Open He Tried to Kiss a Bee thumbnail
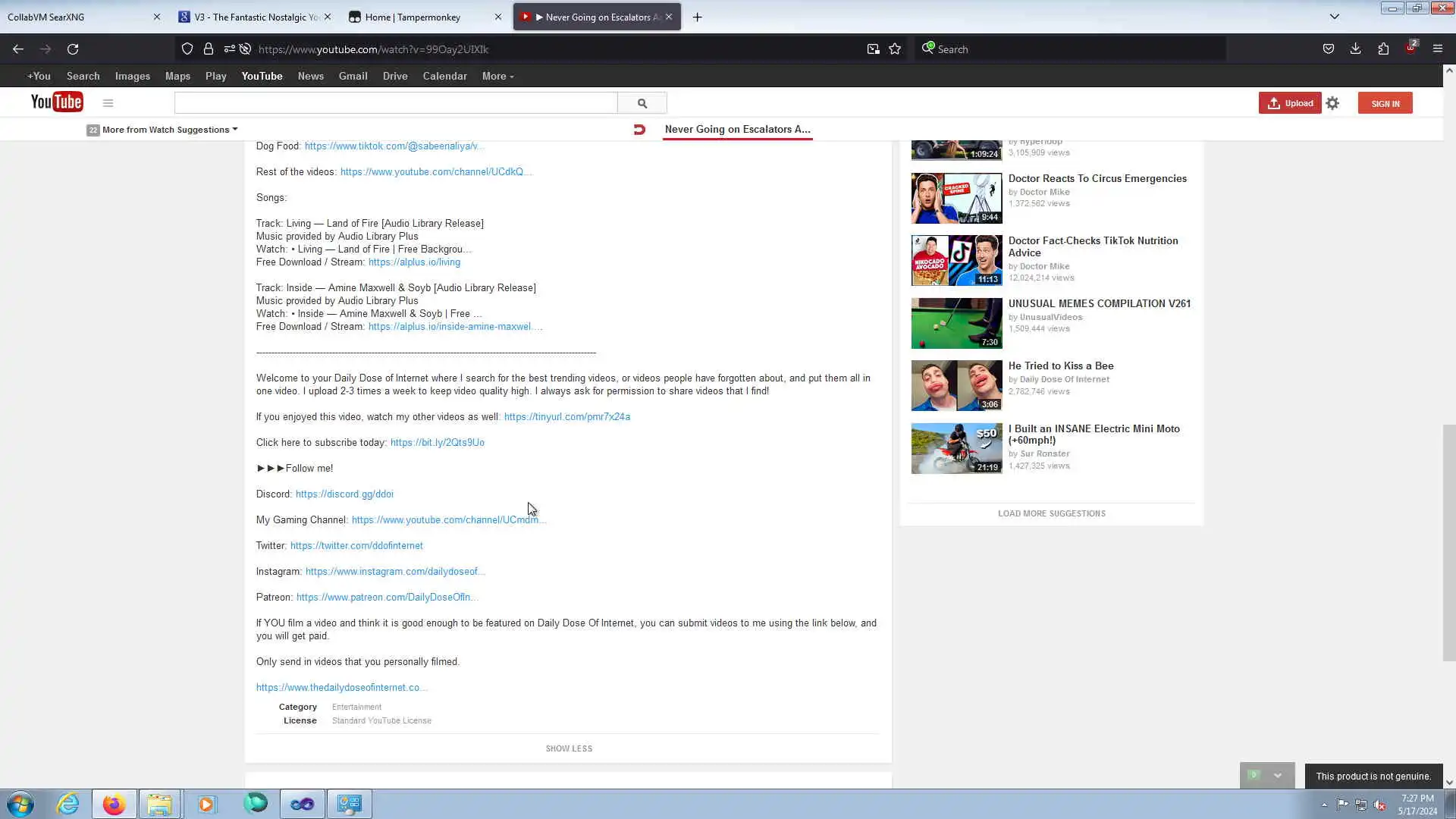Image resolution: width=1456 pixels, height=819 pixels. [955, 385]
